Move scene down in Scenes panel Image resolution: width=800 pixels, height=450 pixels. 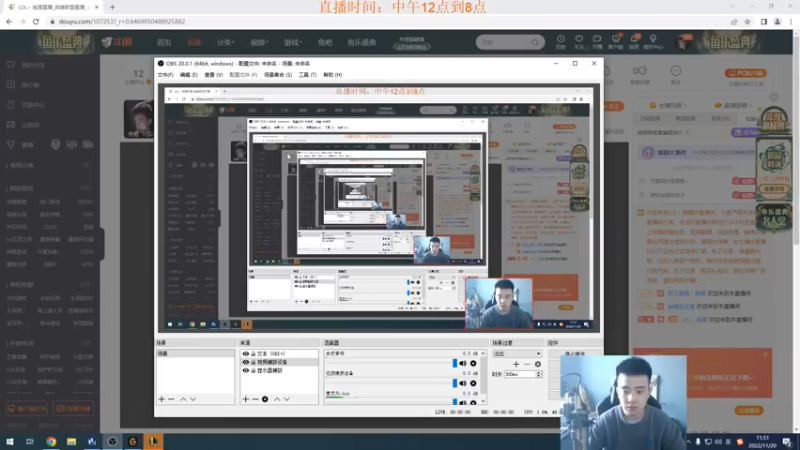click(193, 399)
